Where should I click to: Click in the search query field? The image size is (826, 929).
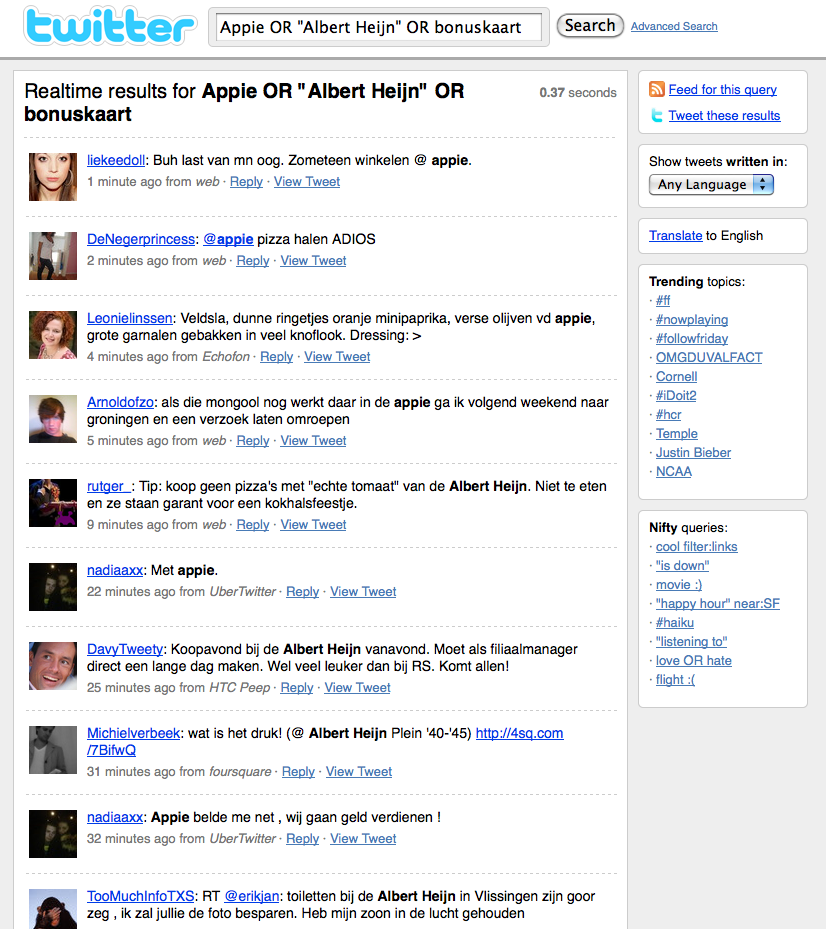point(379,28)
